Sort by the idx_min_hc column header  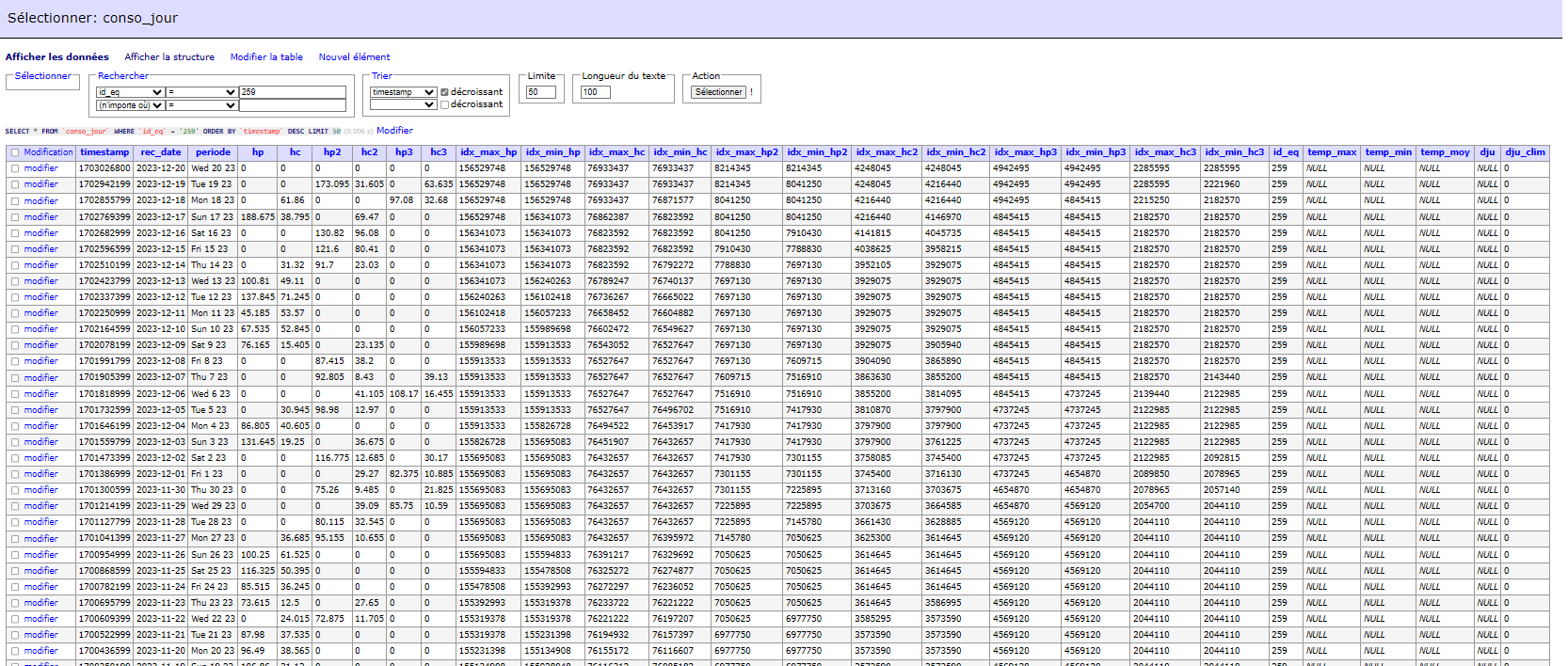(680, 152)
